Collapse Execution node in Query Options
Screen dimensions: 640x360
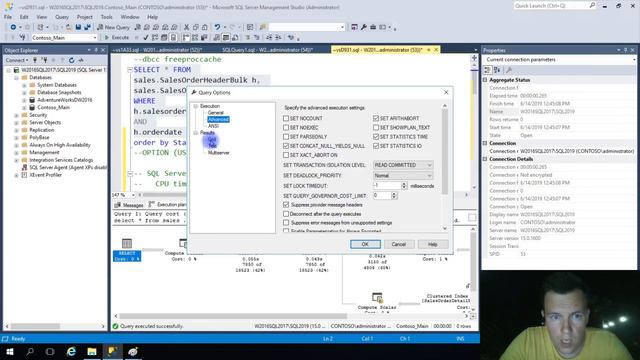(x=196, y=106)
